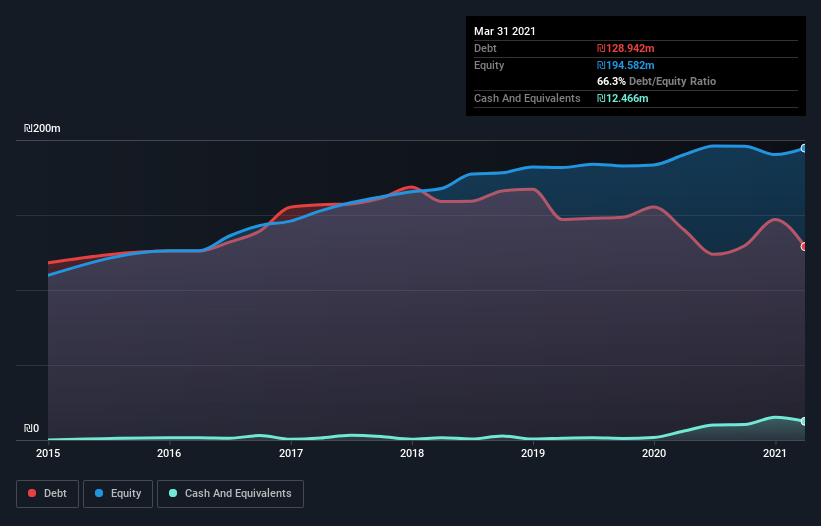Viewport: 821px width, 526px height.
Task: Click Cash And Equivalents label in tooltip
Action: point(527,98)
